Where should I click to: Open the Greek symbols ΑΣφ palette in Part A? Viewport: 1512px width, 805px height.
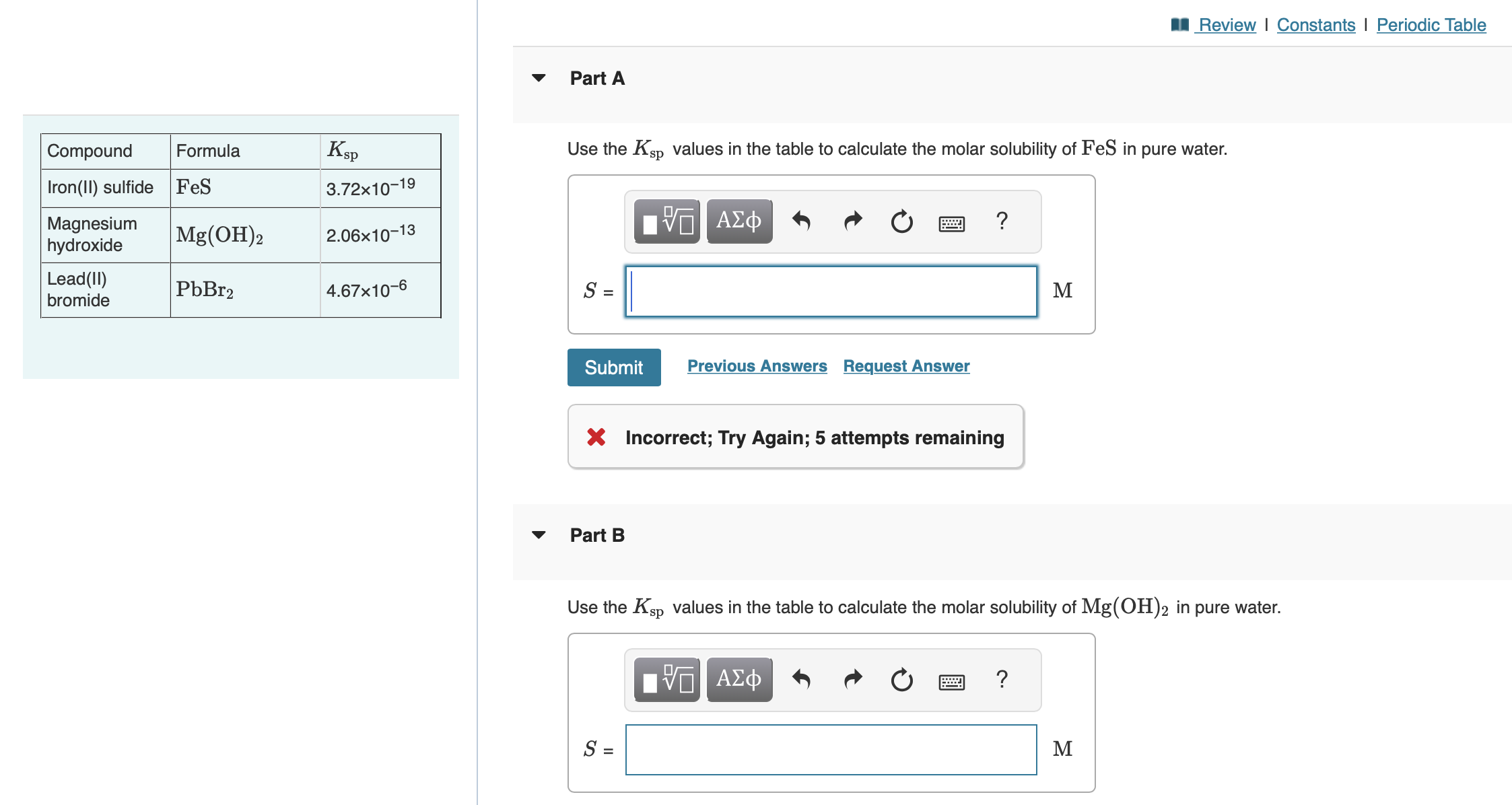(x=738, y=220)
